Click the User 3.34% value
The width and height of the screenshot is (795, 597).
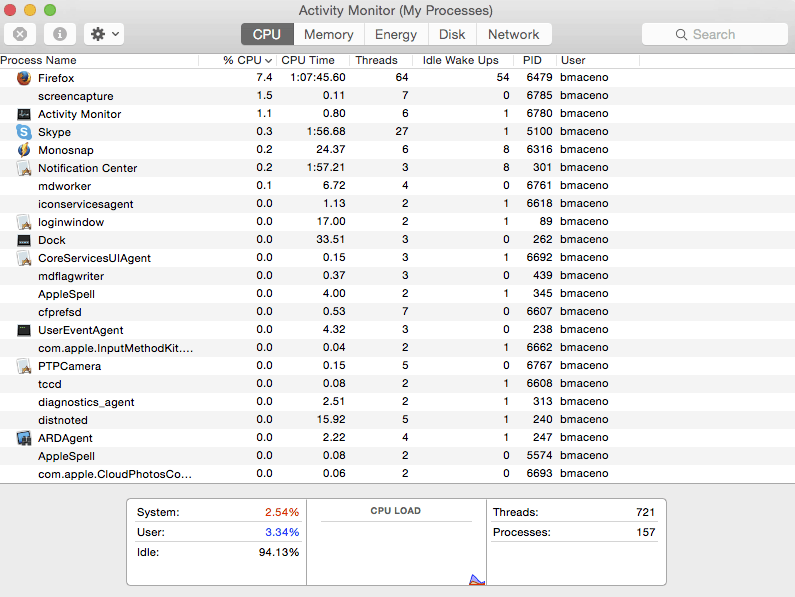click(x=282, y=532)
